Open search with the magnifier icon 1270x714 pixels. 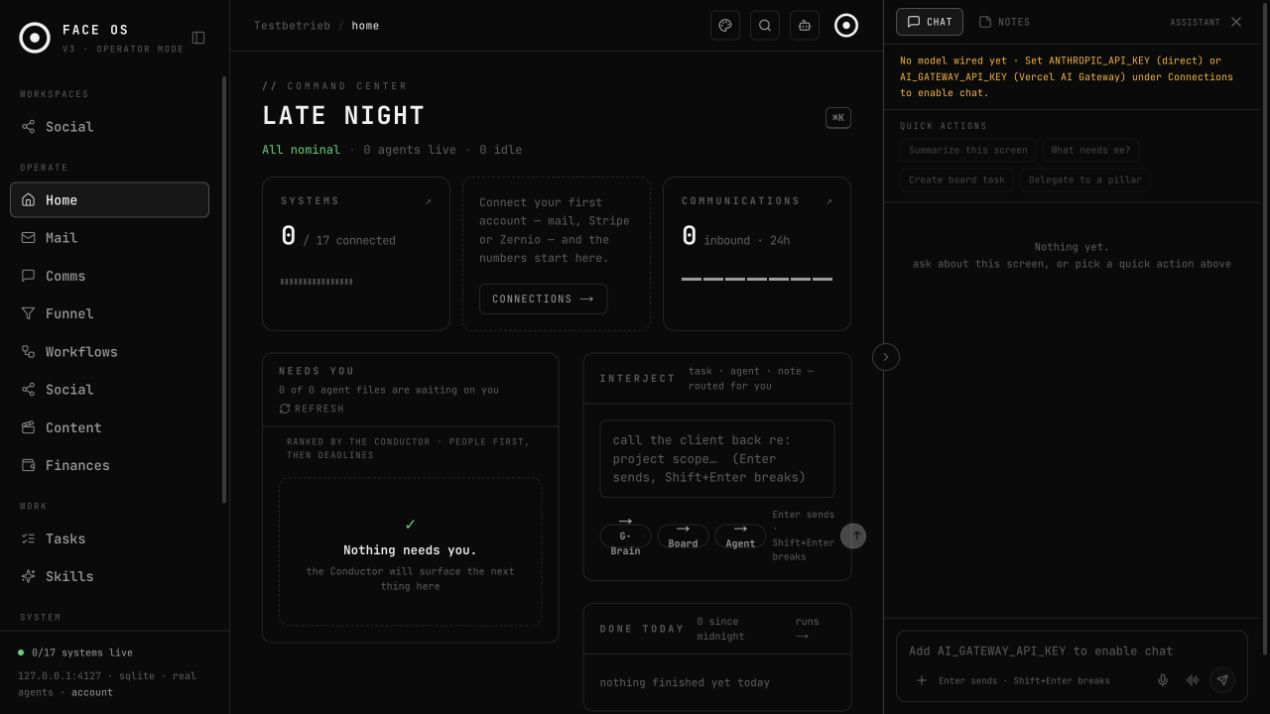tap(765, 26)
